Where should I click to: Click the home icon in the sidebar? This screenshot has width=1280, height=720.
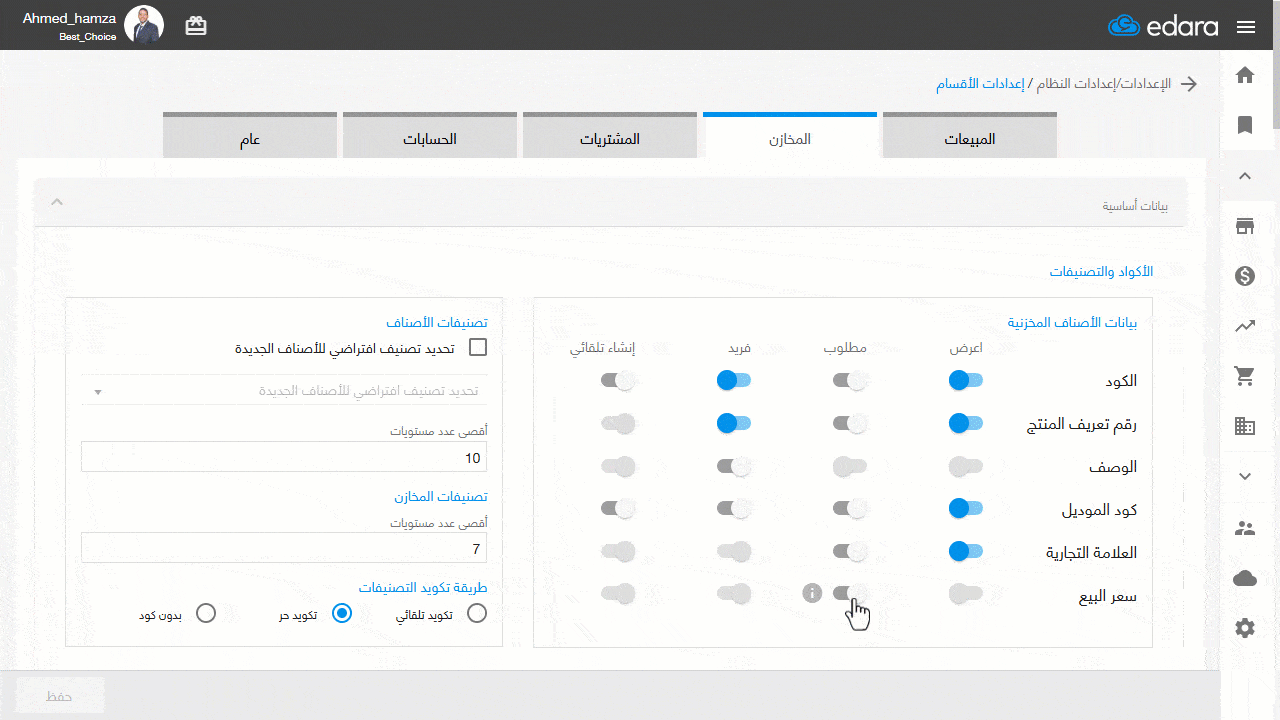(1245, 75)
